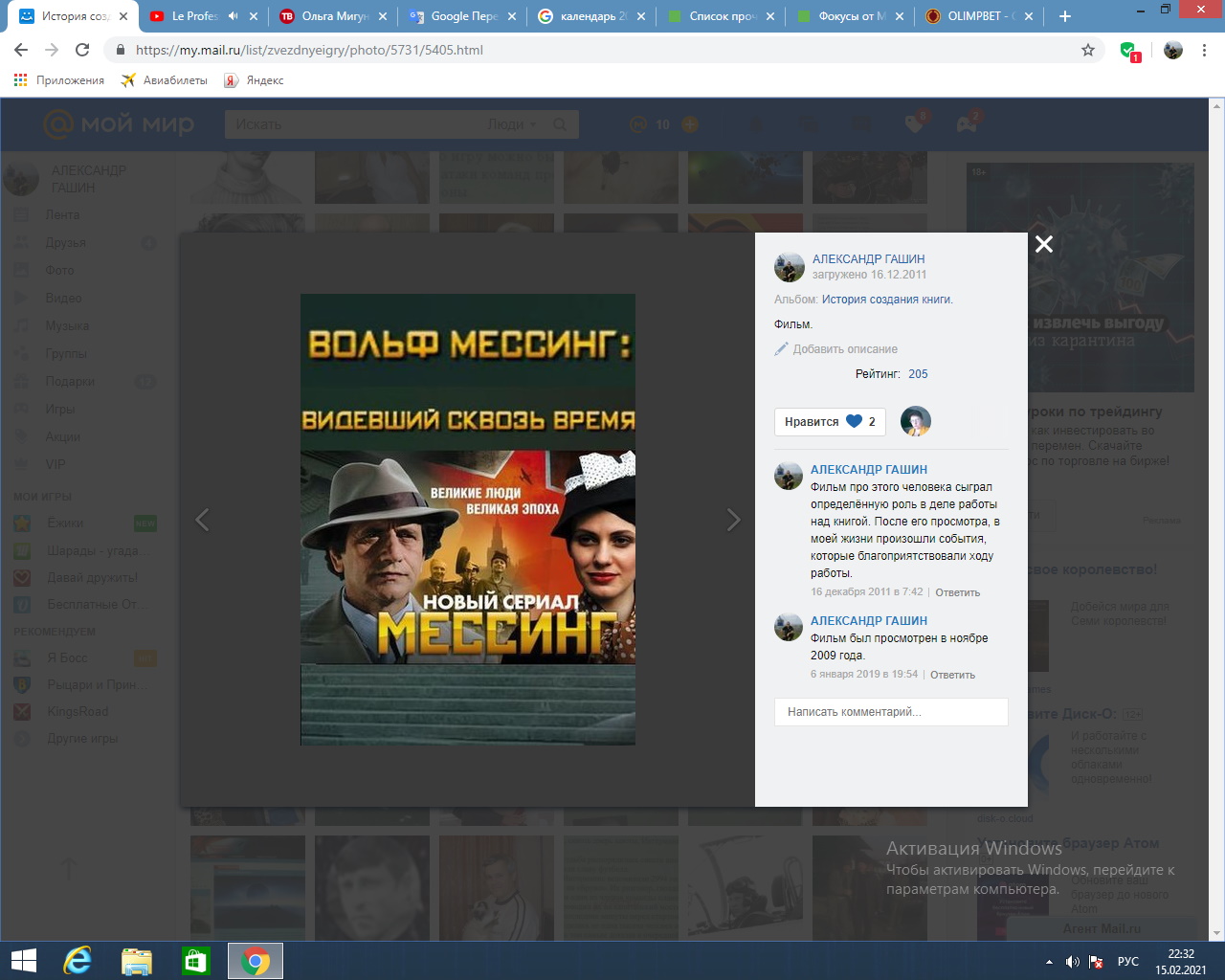Open Авиабилеты bookmark

click(x=164, y=80)
